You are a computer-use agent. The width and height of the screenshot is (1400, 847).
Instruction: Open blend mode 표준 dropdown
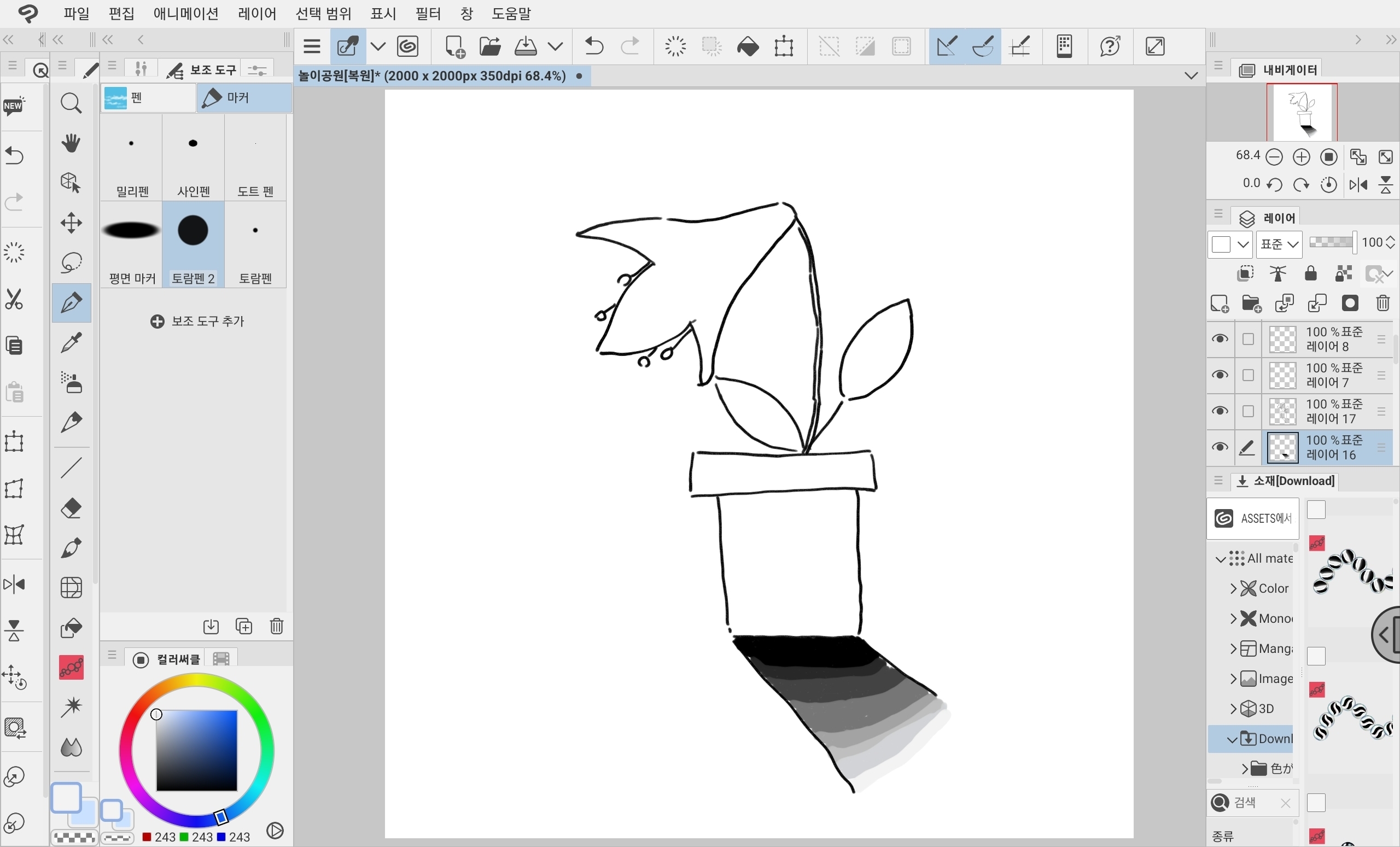pyautogui.click(x=1279, y=244)
